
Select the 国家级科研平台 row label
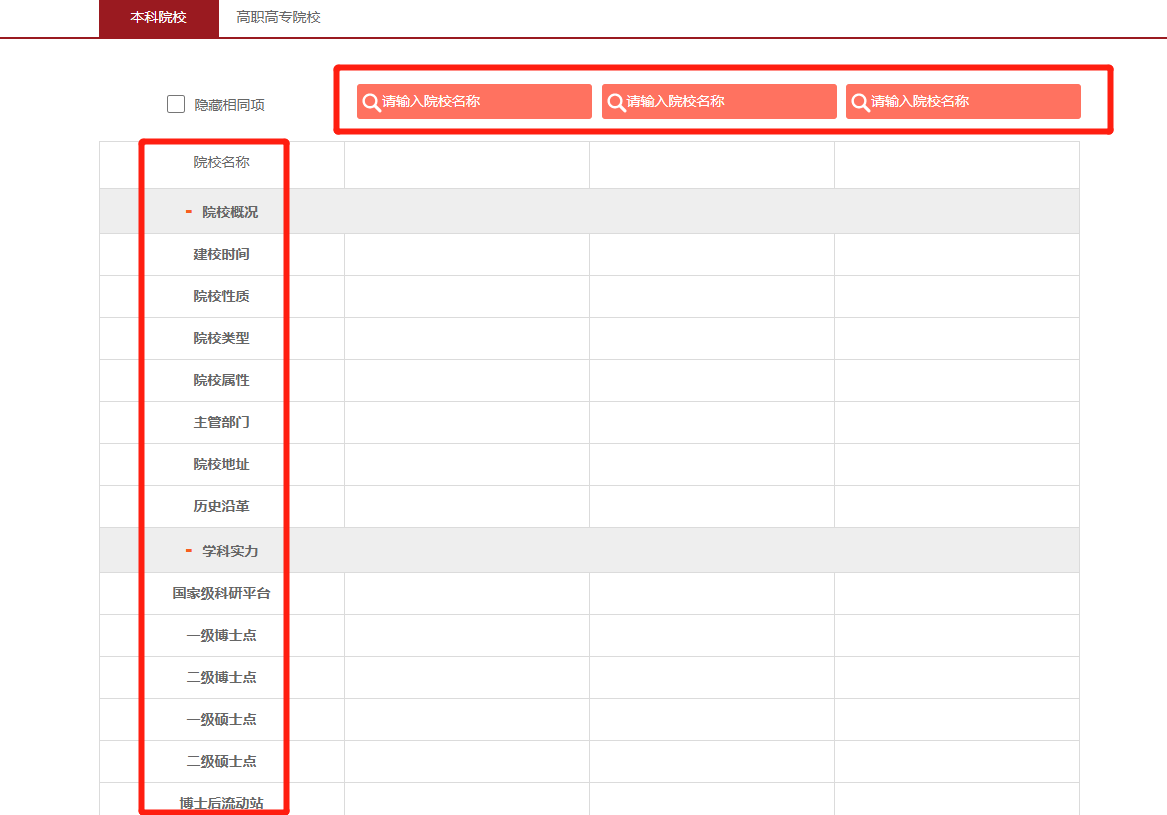[x=221, y=594]
